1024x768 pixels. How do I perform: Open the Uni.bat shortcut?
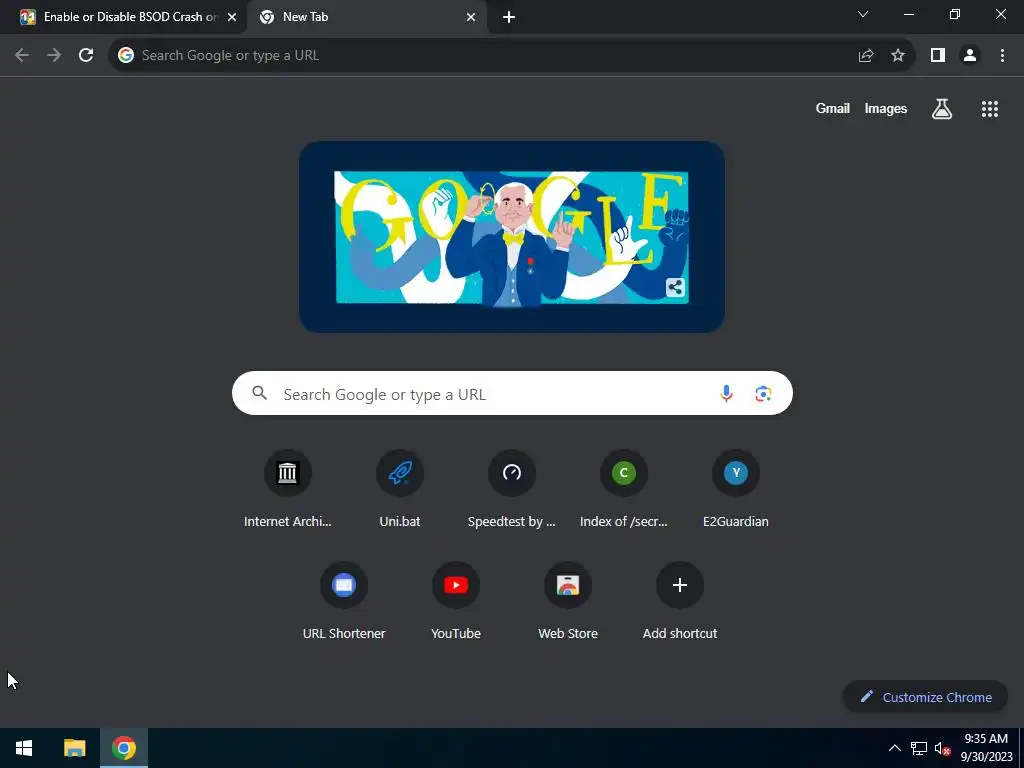400,487
